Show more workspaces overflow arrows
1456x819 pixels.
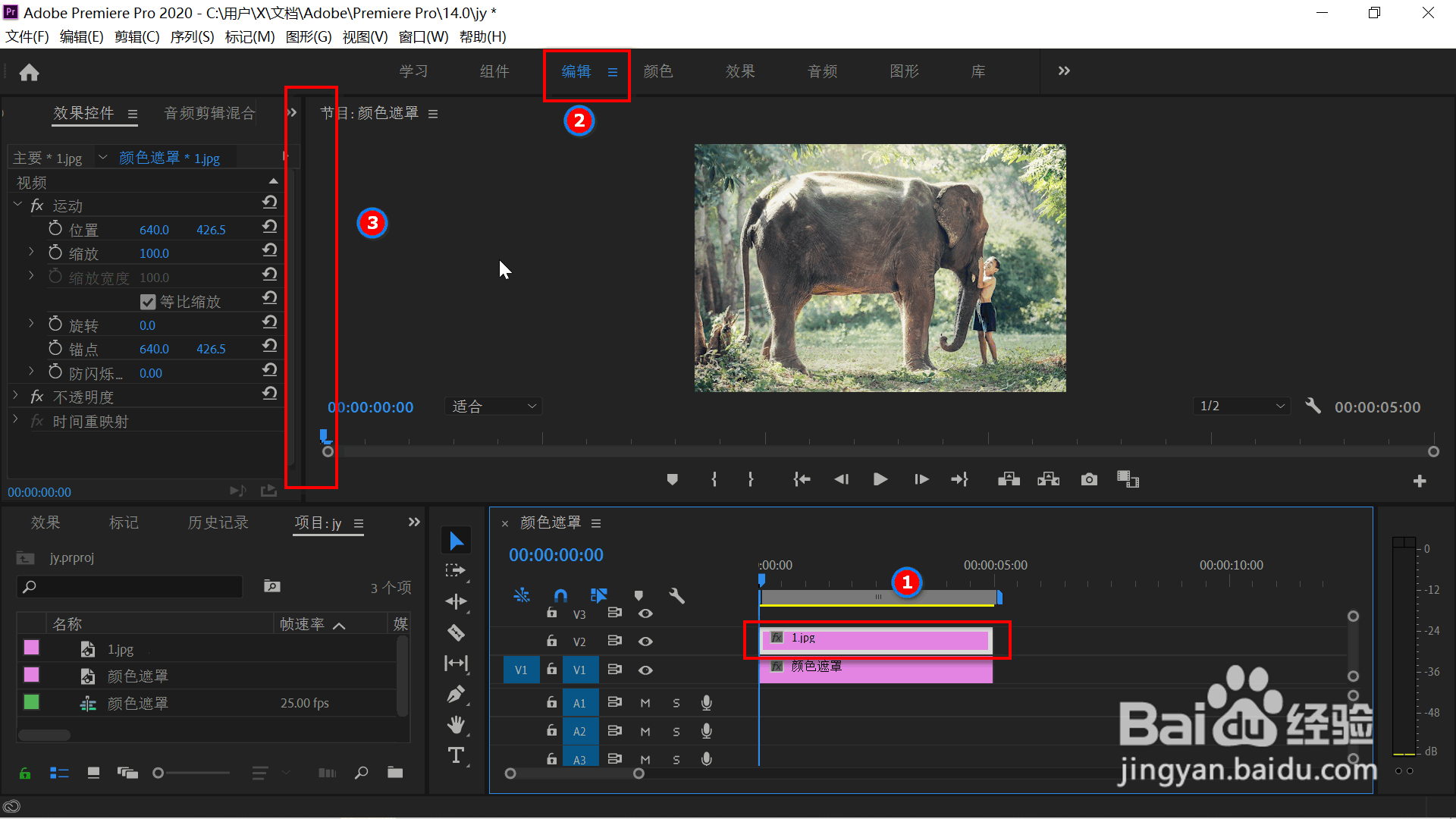coord(1064,71)
